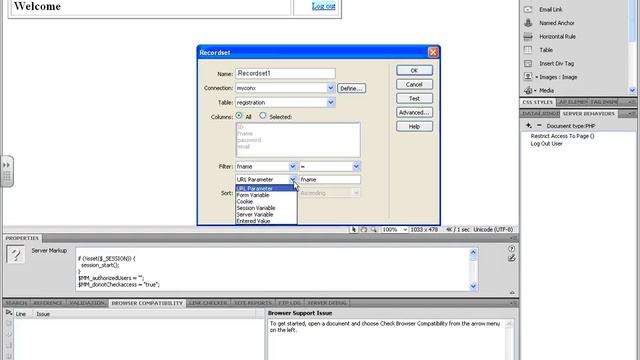The height and width of the screenshot is (360, 640).
Task: Open the Quick Tag Editor icon
Action: (x=511, y=258)
